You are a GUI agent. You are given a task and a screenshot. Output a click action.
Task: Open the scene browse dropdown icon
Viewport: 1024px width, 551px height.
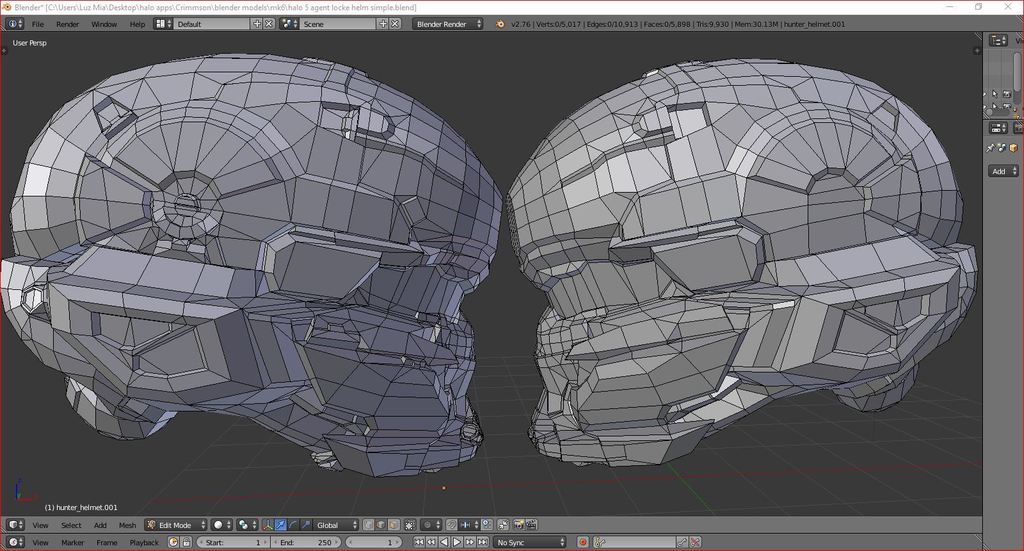tap(289, 24)
